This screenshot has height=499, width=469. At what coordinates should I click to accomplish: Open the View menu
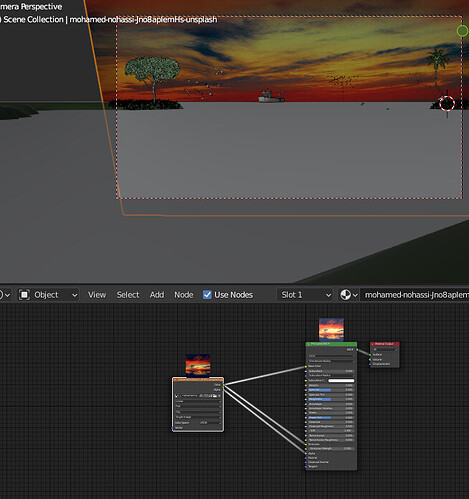coord(97,295)
